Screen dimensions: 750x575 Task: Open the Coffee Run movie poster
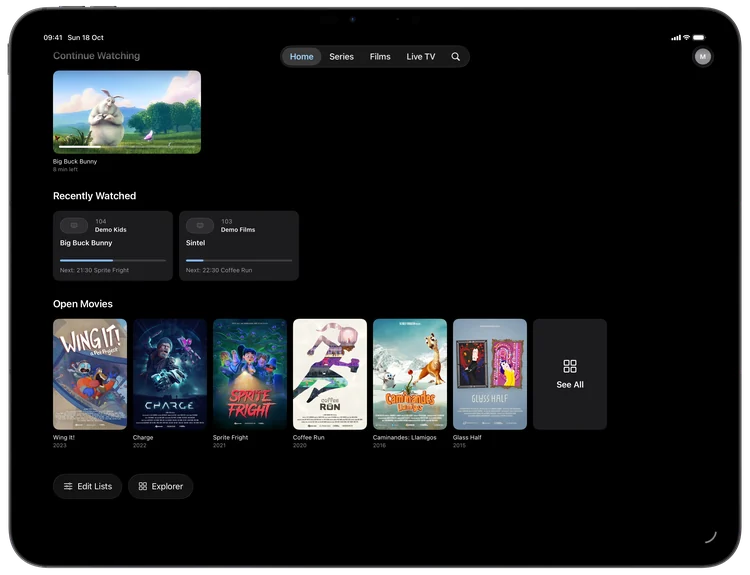330,374
